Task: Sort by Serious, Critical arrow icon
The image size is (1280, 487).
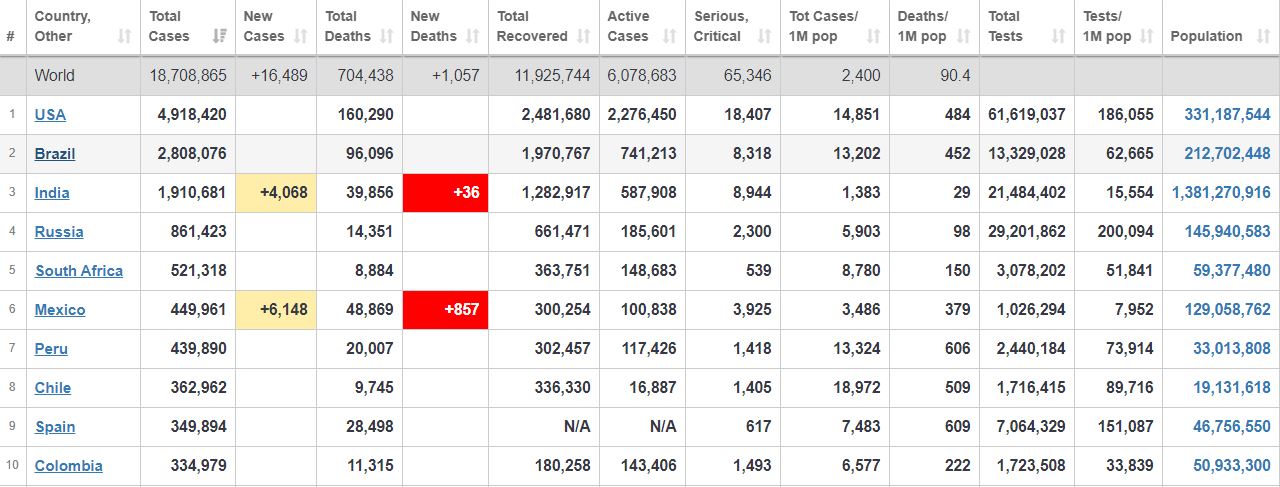Action: click(x=765, y=36)
